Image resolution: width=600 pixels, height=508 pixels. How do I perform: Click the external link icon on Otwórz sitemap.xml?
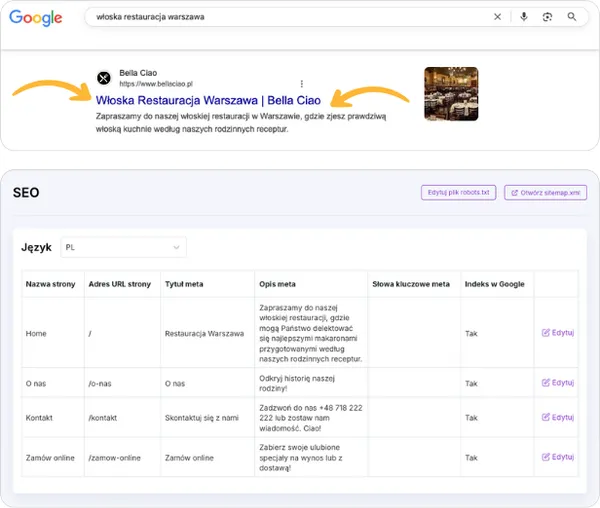point(514,193)
